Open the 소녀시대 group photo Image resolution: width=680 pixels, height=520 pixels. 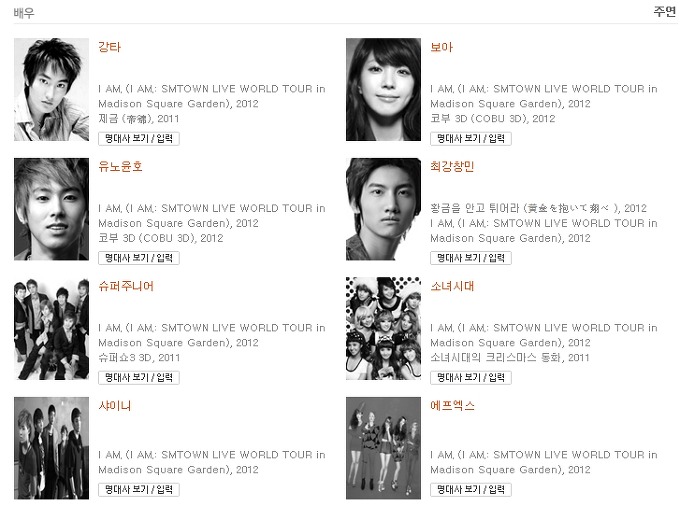[x=383, y=329]
